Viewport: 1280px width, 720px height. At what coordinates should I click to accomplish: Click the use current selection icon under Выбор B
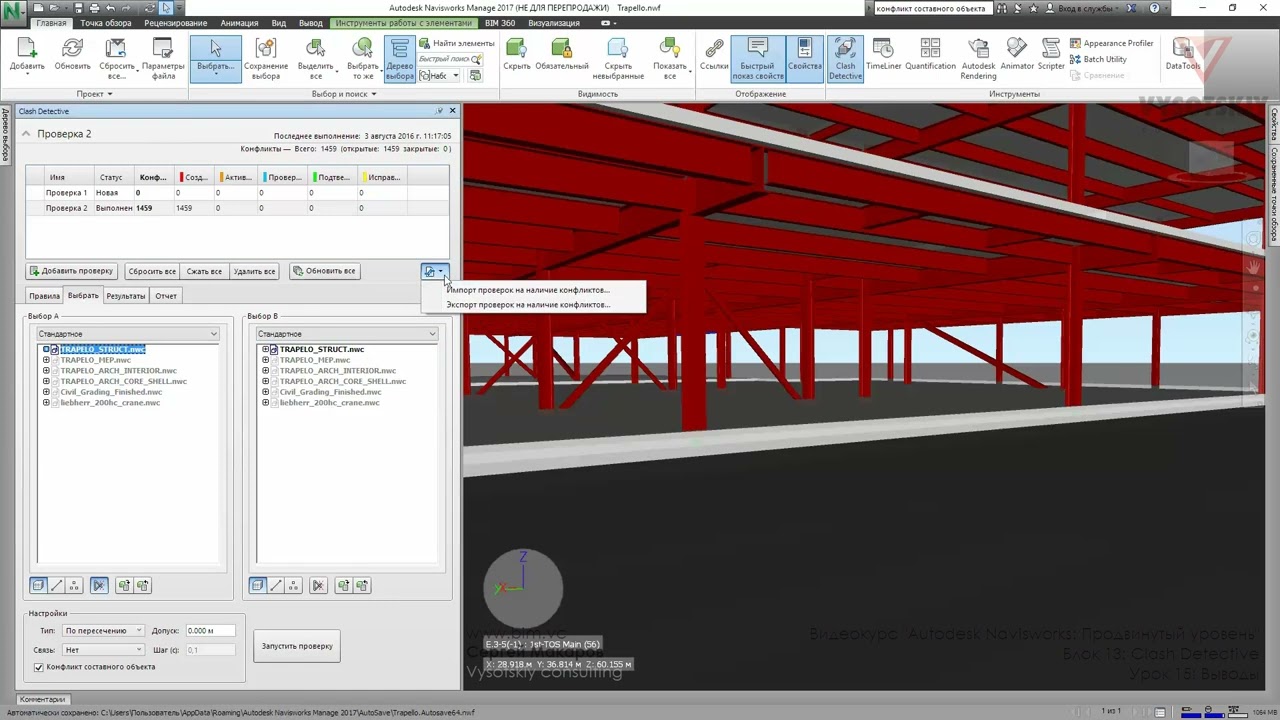[x=343, y=586]
